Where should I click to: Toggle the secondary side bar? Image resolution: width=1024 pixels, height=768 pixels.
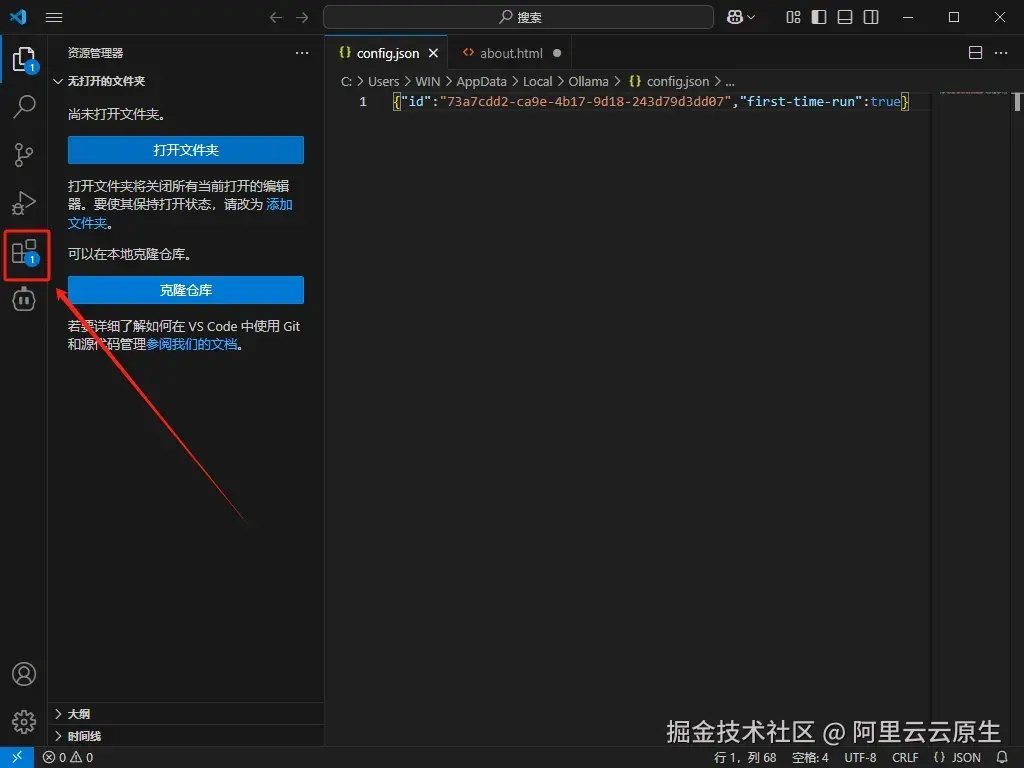pos(871,18)
